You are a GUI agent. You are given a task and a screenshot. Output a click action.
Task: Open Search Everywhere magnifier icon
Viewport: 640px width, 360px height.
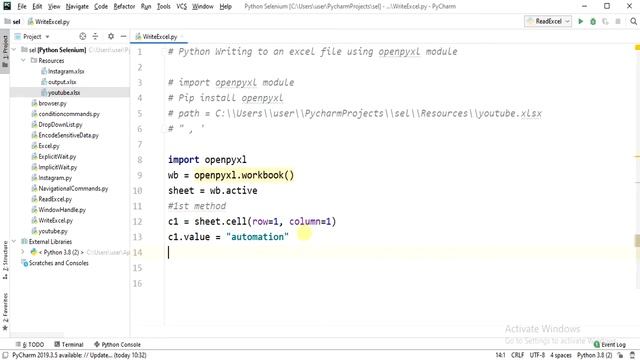[633, 21]
